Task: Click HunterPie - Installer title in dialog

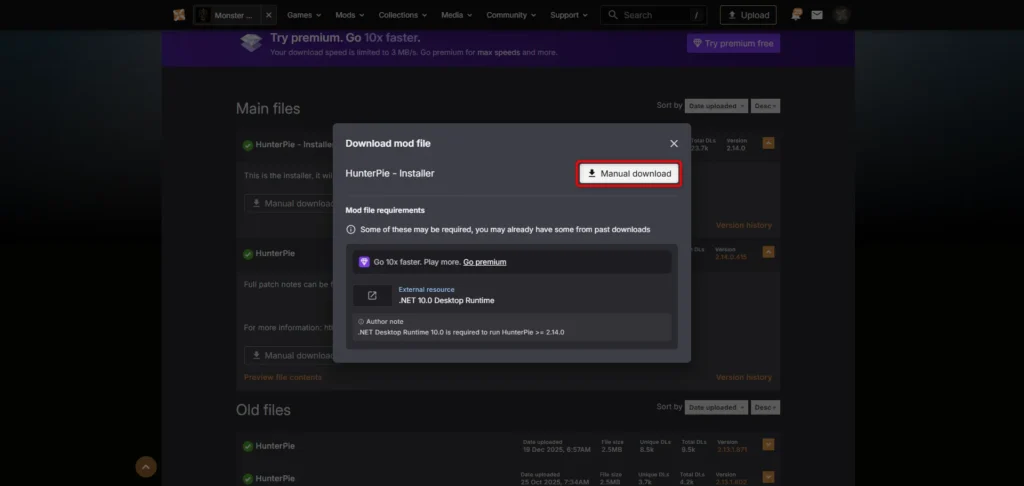Action: point(390,174)
